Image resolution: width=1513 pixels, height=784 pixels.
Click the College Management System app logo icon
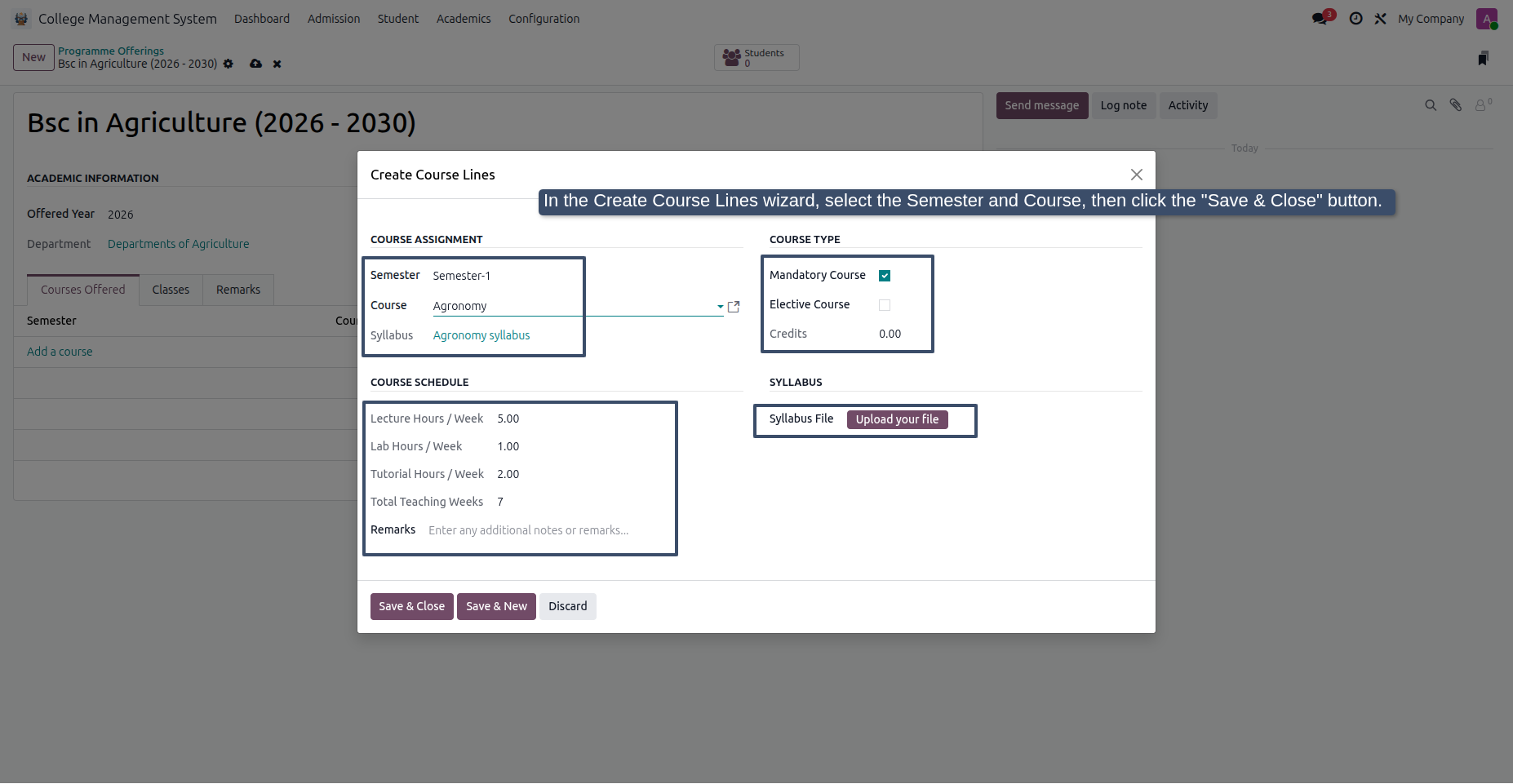point(21,19)
